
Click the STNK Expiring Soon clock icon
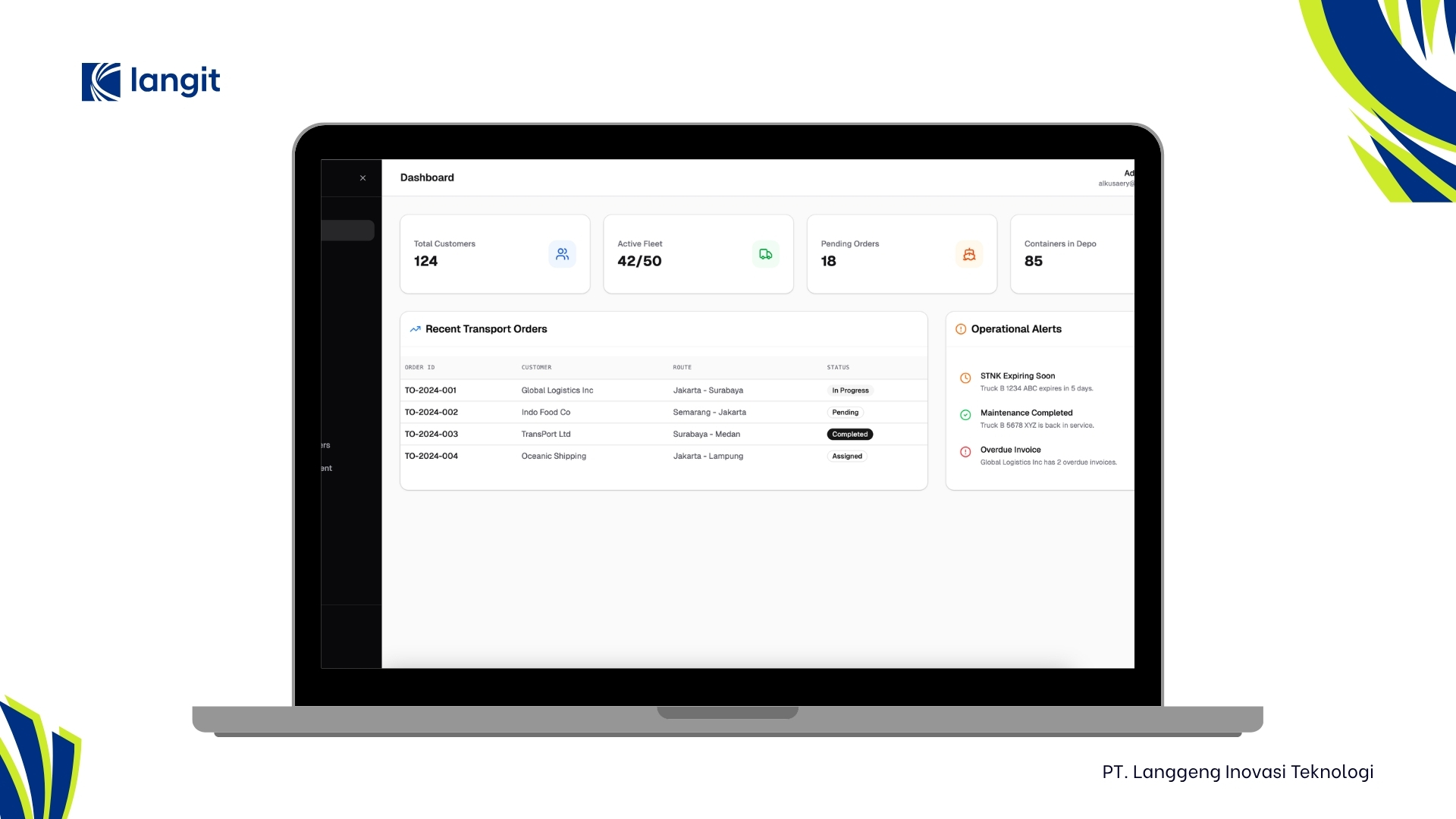[x=965, y=378]
